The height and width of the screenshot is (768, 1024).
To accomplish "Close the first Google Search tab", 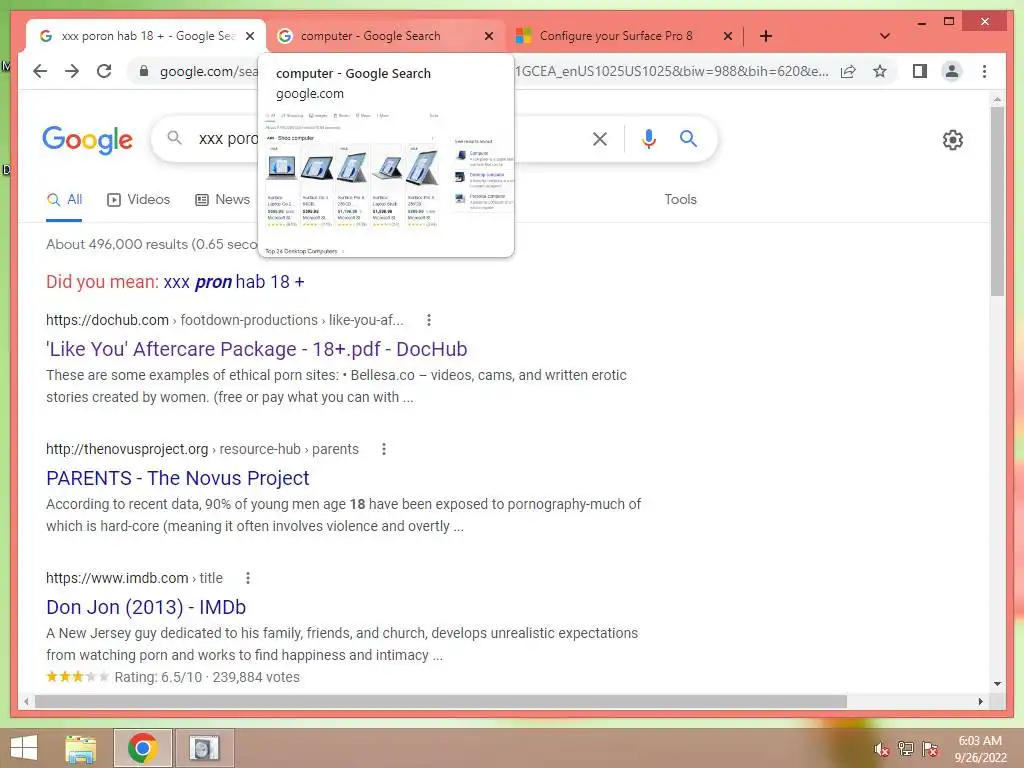I will coord(249,36).
